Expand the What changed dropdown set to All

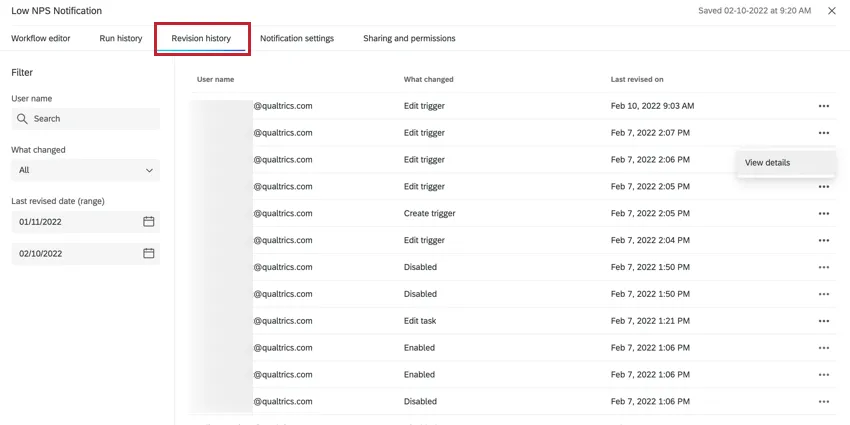tap(85, 170)
